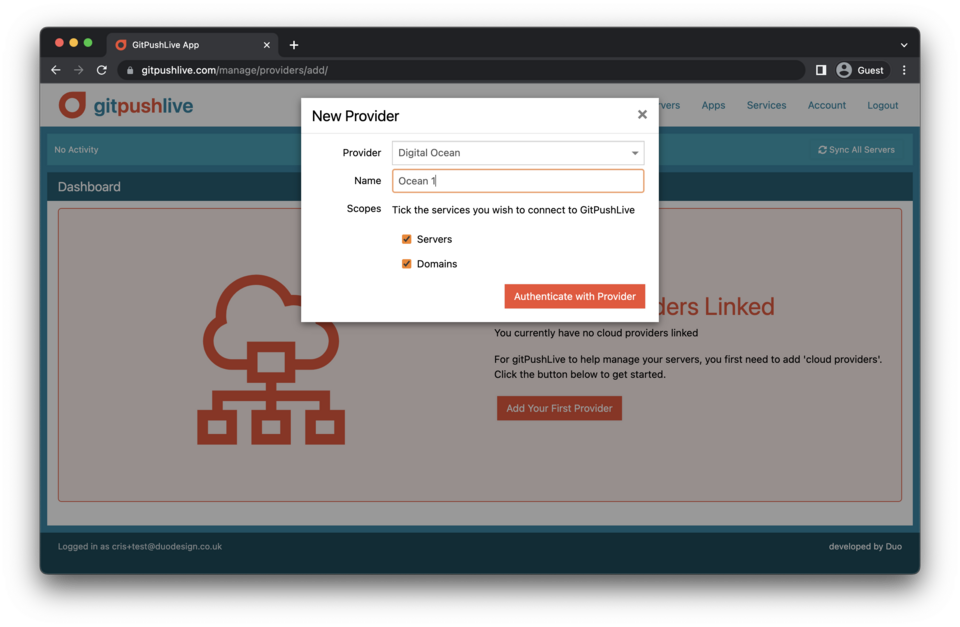Screen dimensions: 960x627
Task: Click the gitpushlive logo
Action: pos(126,105)
